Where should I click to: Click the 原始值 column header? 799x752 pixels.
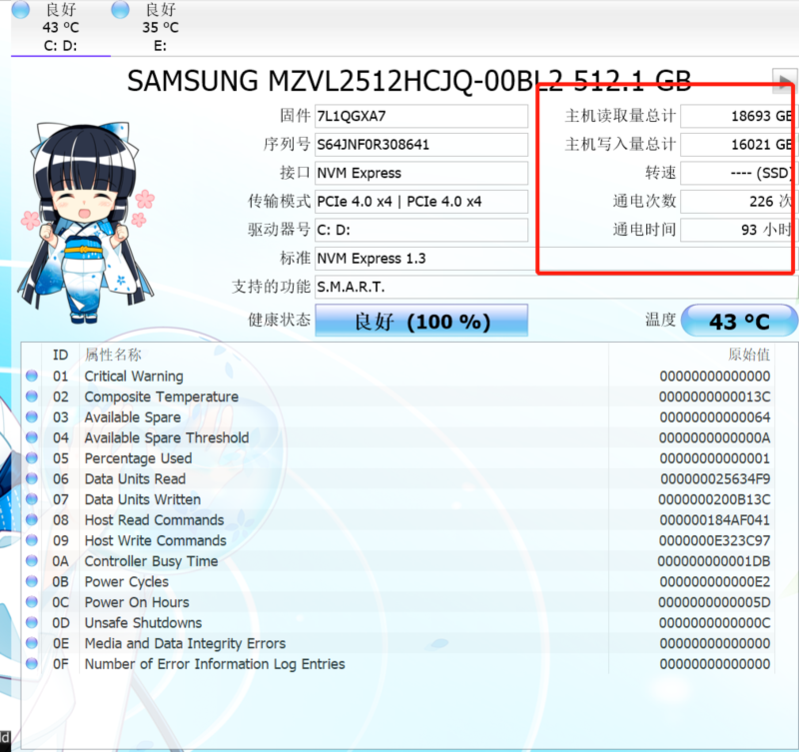[748, 354]
